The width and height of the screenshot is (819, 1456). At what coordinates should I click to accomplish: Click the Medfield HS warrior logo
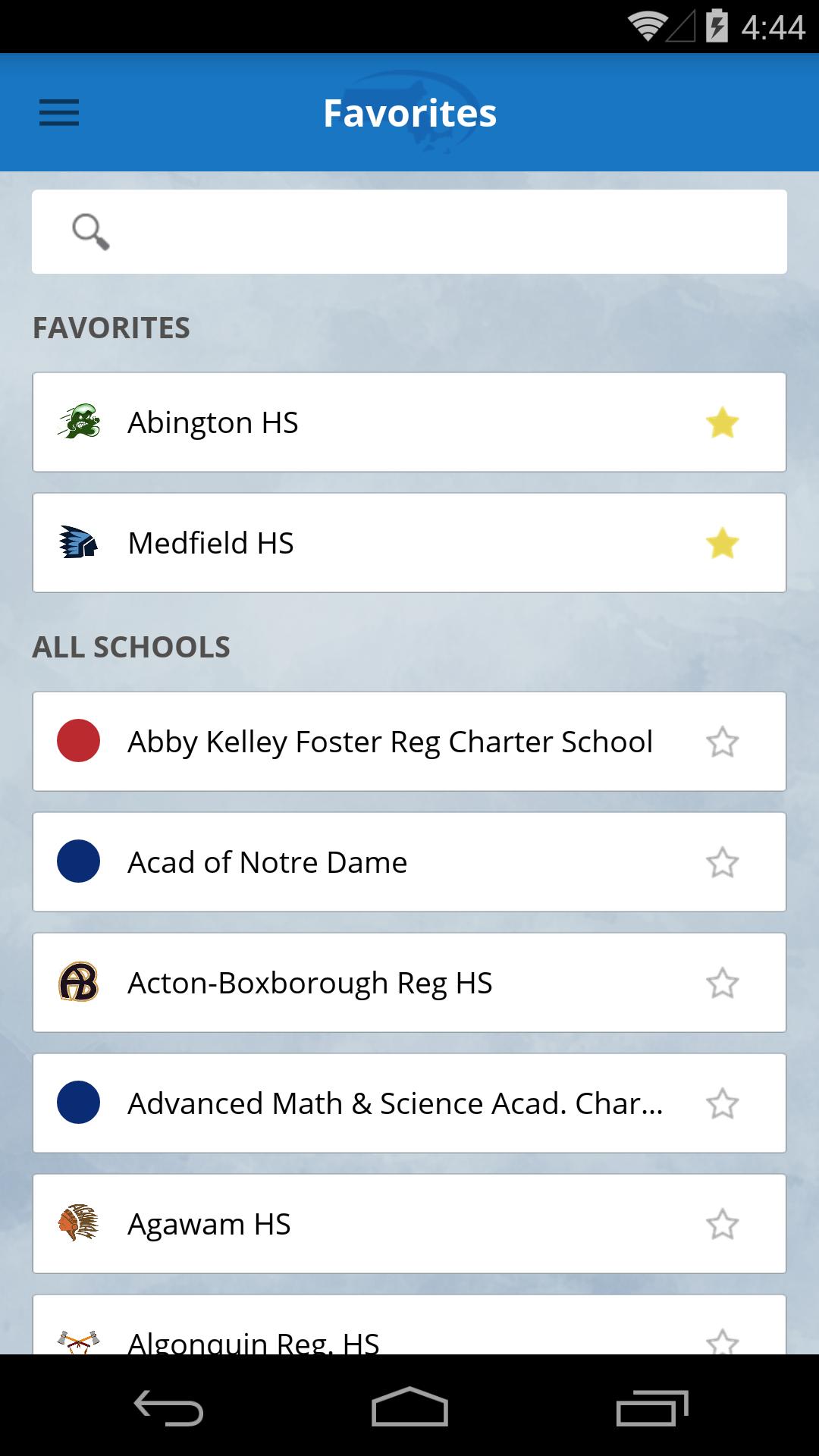79,543
